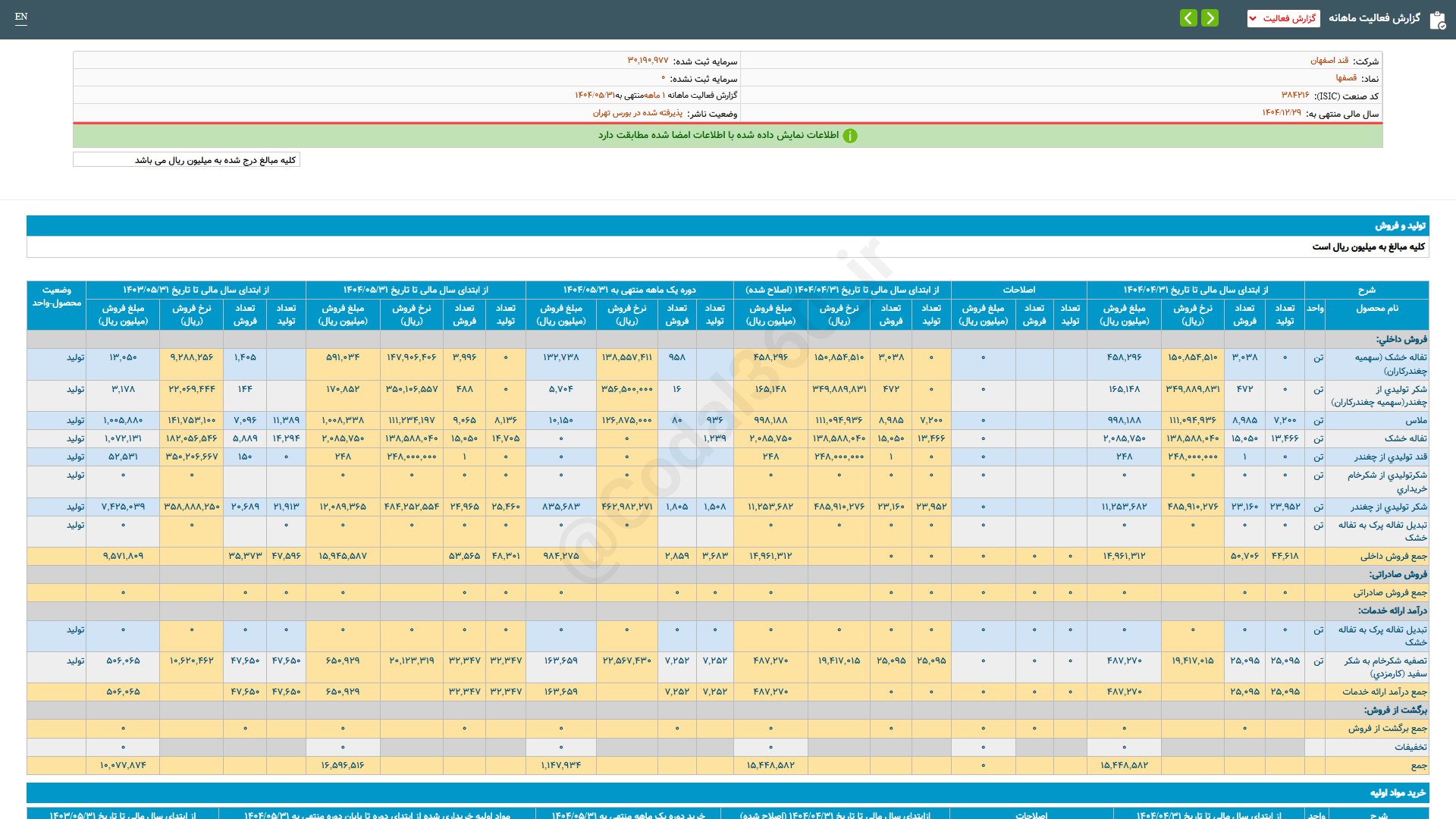The width and height of the screenshot is (1456, 819).
Task: Click the قند تولیدی از چغندر row label
Action: click(1391, 457)
